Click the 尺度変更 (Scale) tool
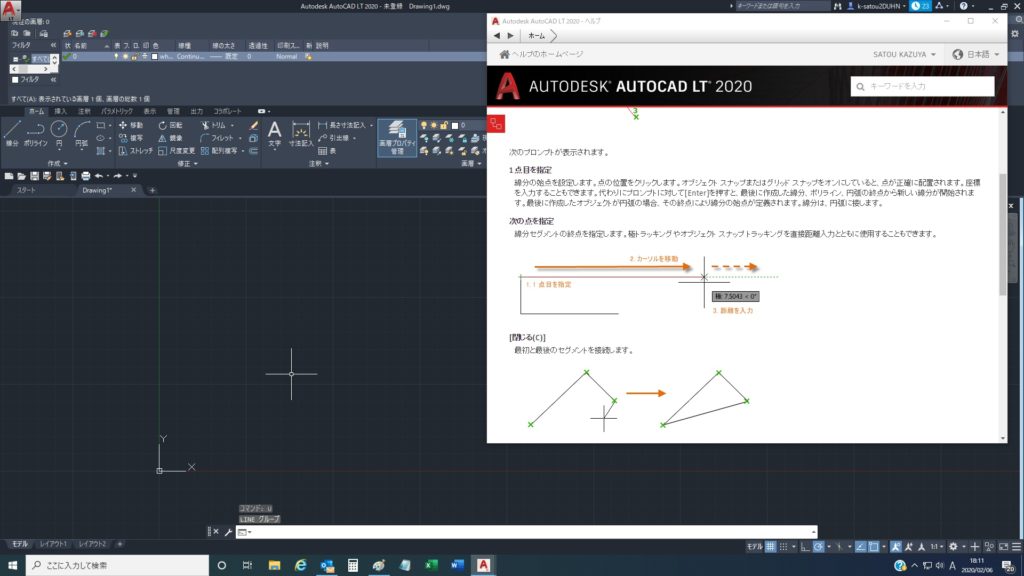The image size is (1024, 576). [x=176, y=151]
